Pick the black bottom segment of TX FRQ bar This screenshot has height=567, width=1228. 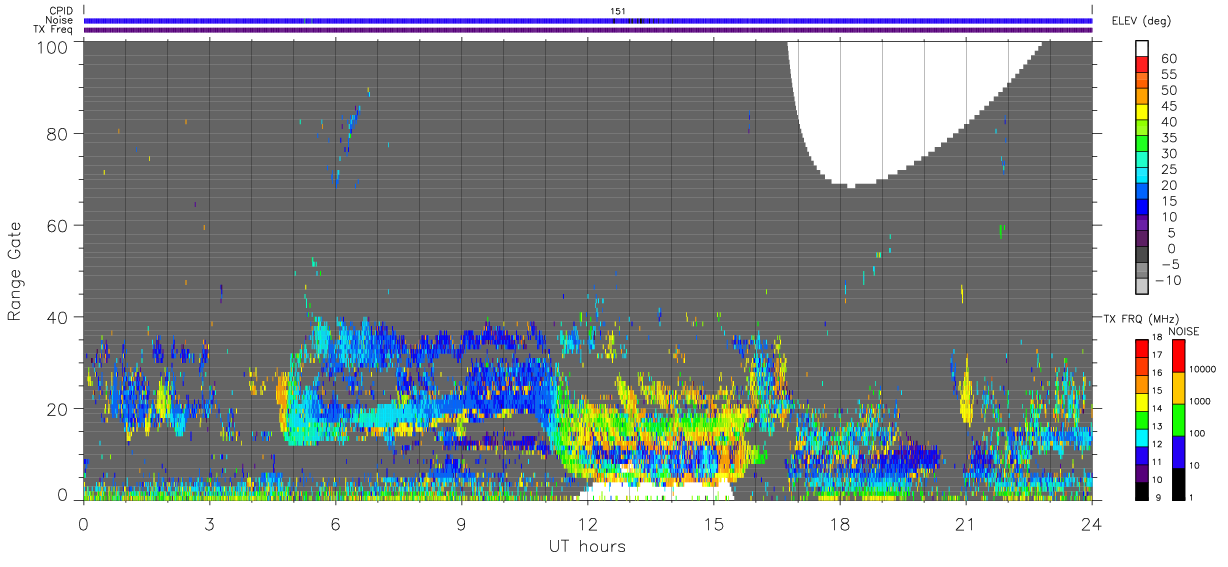click(x=1142, y=491)
